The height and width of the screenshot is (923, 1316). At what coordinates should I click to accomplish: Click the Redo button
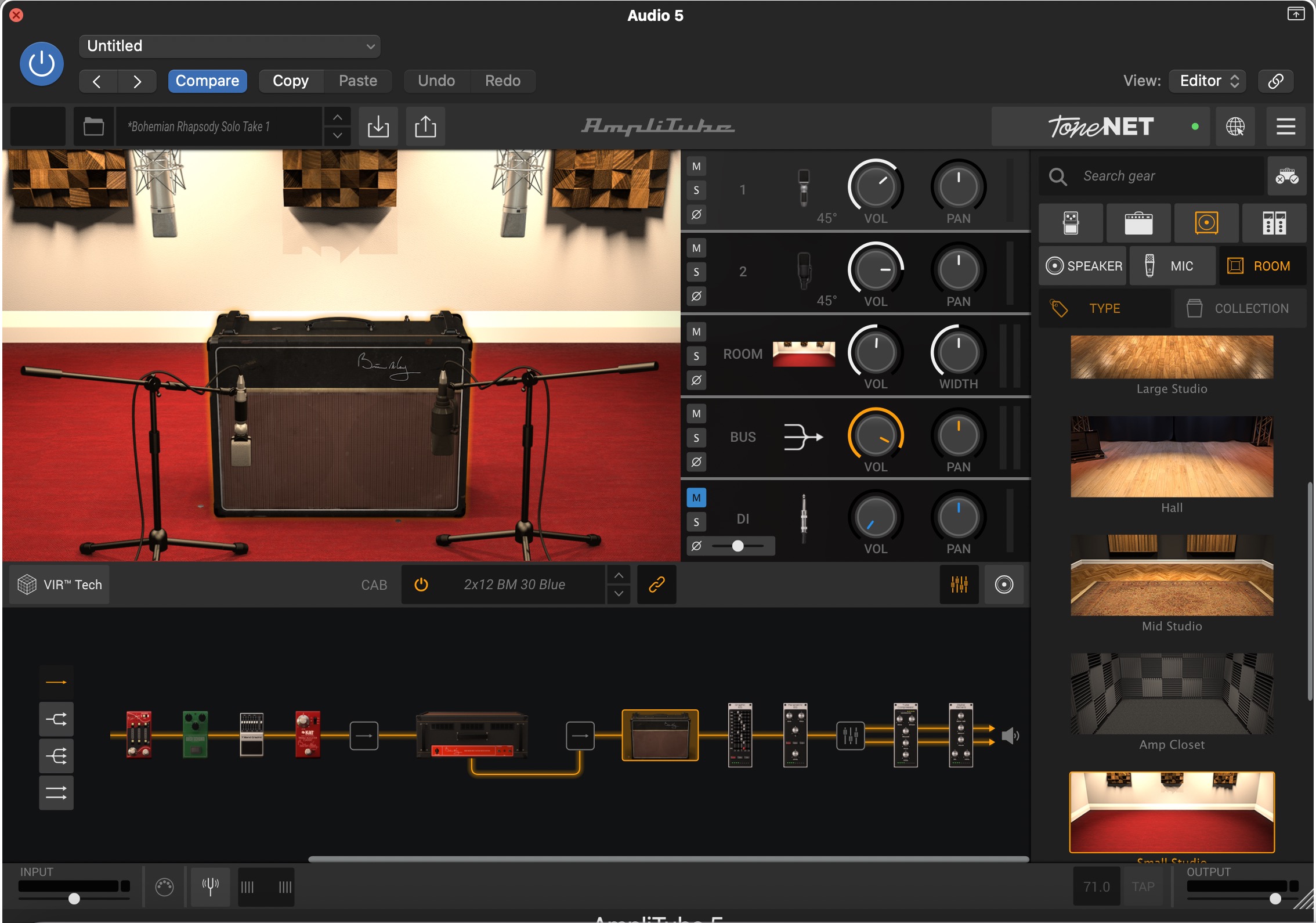pyautogui.click(x=502, y=81)
